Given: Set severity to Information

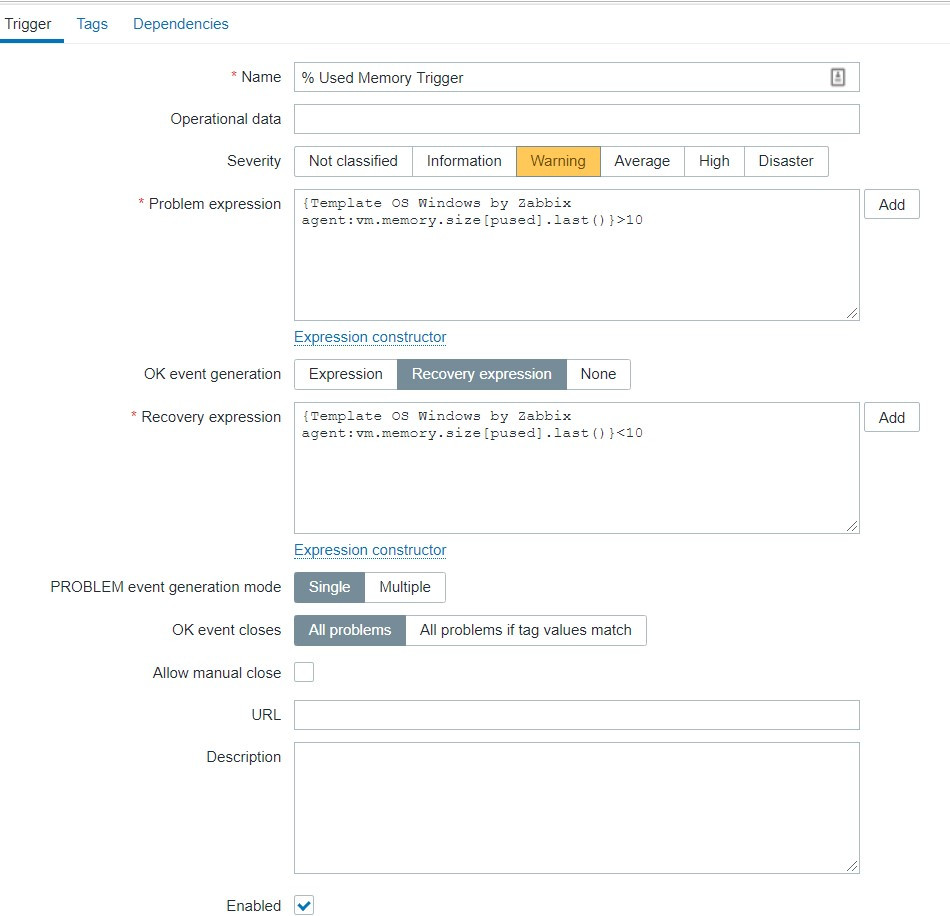Looking at the screenshot, I should pyautogui.click(x=464, y=161).
